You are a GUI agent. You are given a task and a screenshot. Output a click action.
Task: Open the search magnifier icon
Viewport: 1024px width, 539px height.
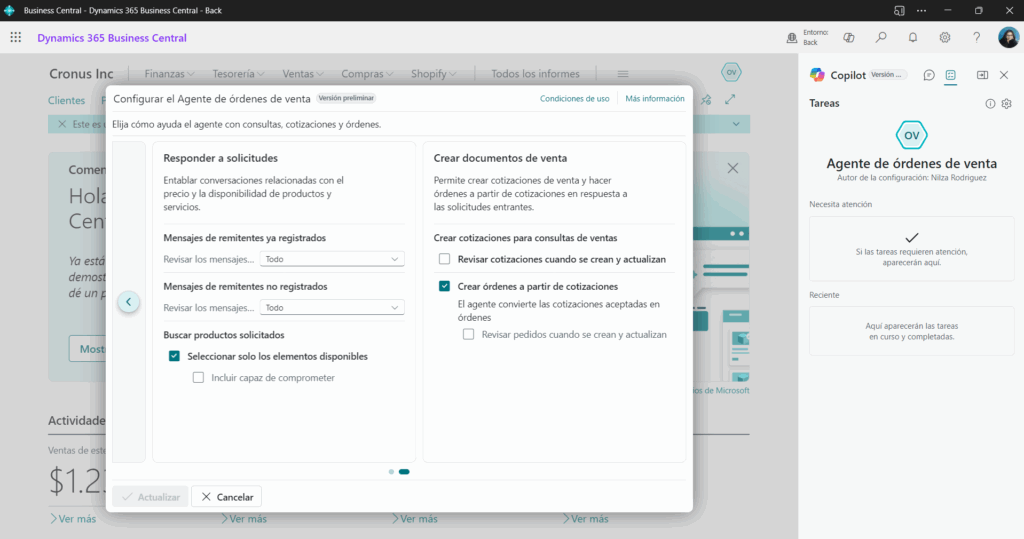tap(881, 37)
